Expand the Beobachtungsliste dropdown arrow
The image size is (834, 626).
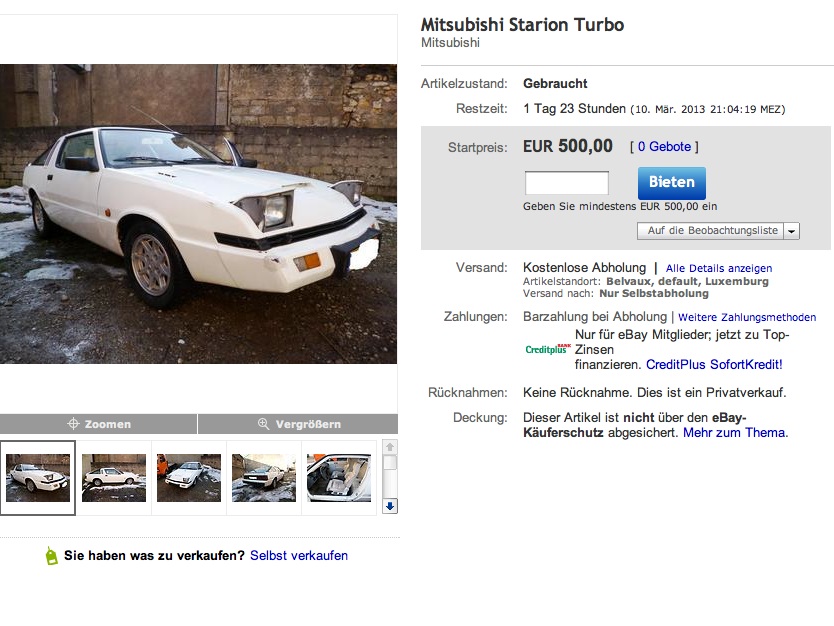pos(791,231)
